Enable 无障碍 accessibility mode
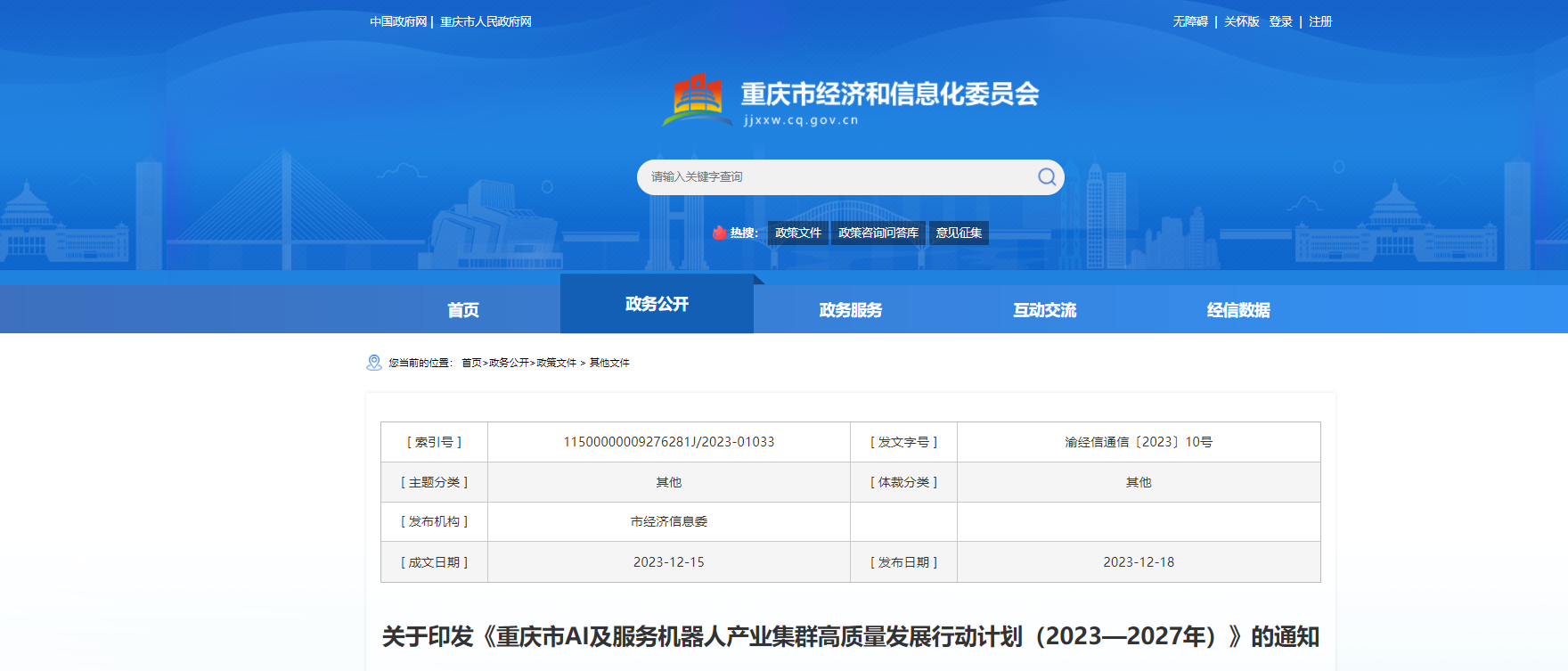1568x671 pixels. pos(1190,21)
